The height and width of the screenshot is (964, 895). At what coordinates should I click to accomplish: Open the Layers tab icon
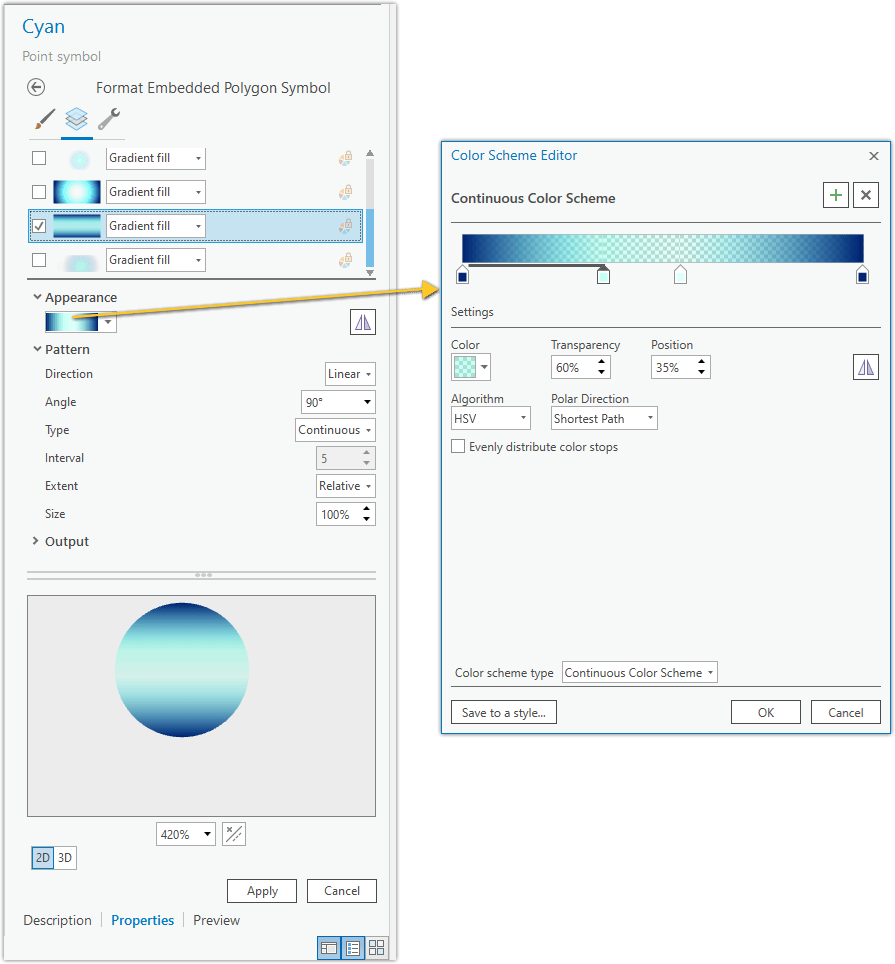pos(76,119)
